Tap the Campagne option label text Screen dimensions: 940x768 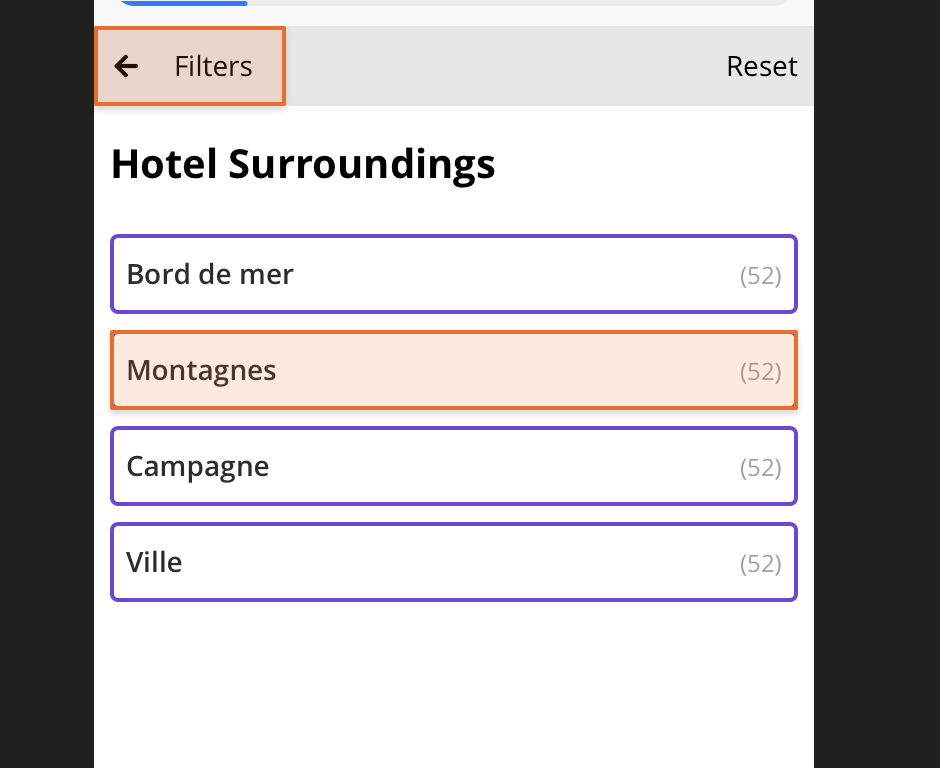(x=198, y=466)
